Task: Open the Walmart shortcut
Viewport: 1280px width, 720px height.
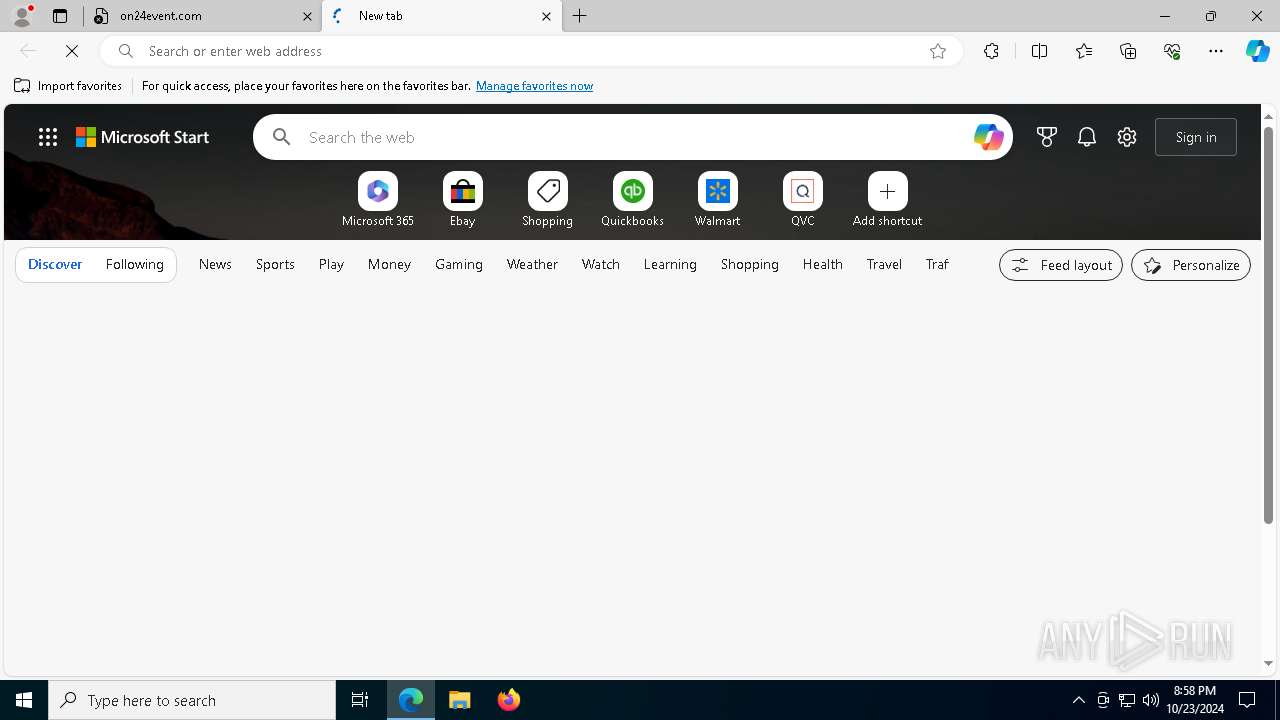Action: [718, 200]
